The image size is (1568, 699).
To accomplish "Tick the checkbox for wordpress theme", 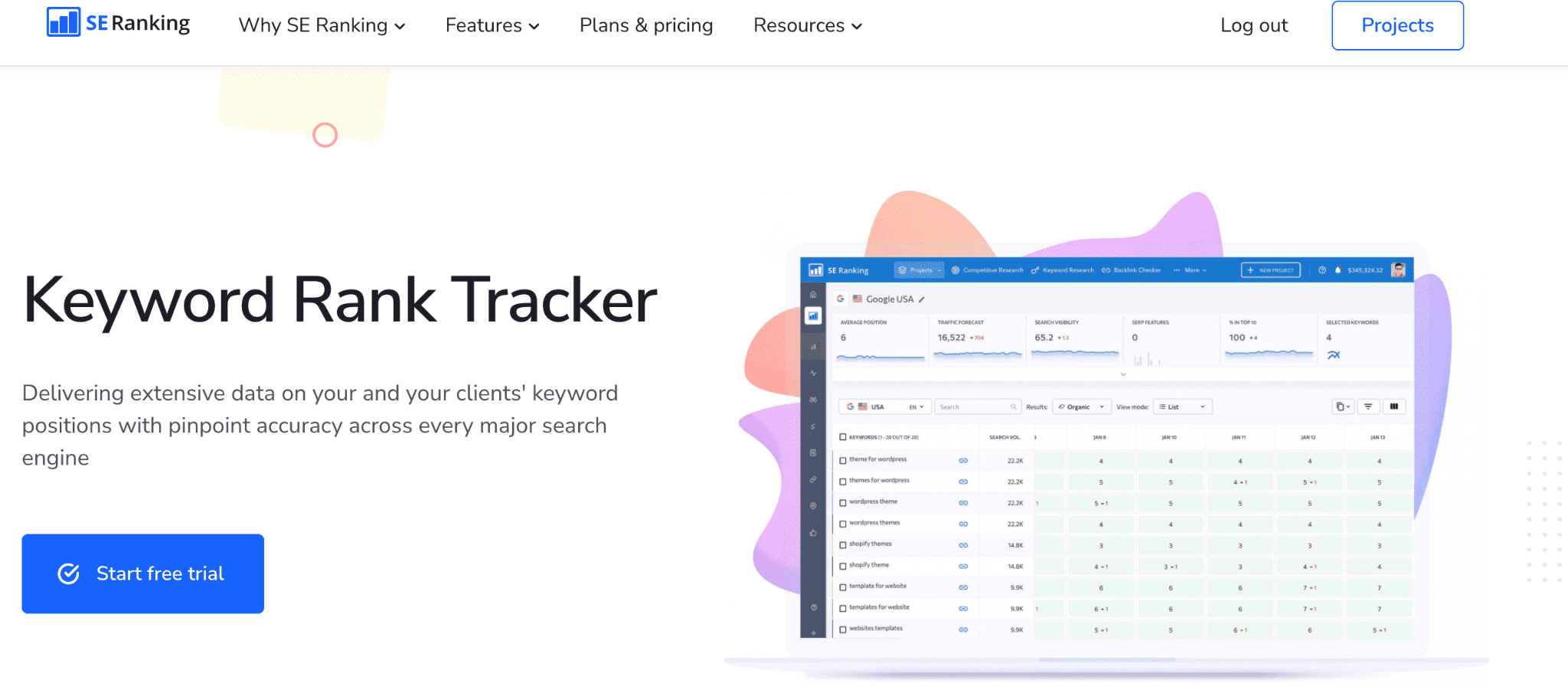I will pos(843,503).
